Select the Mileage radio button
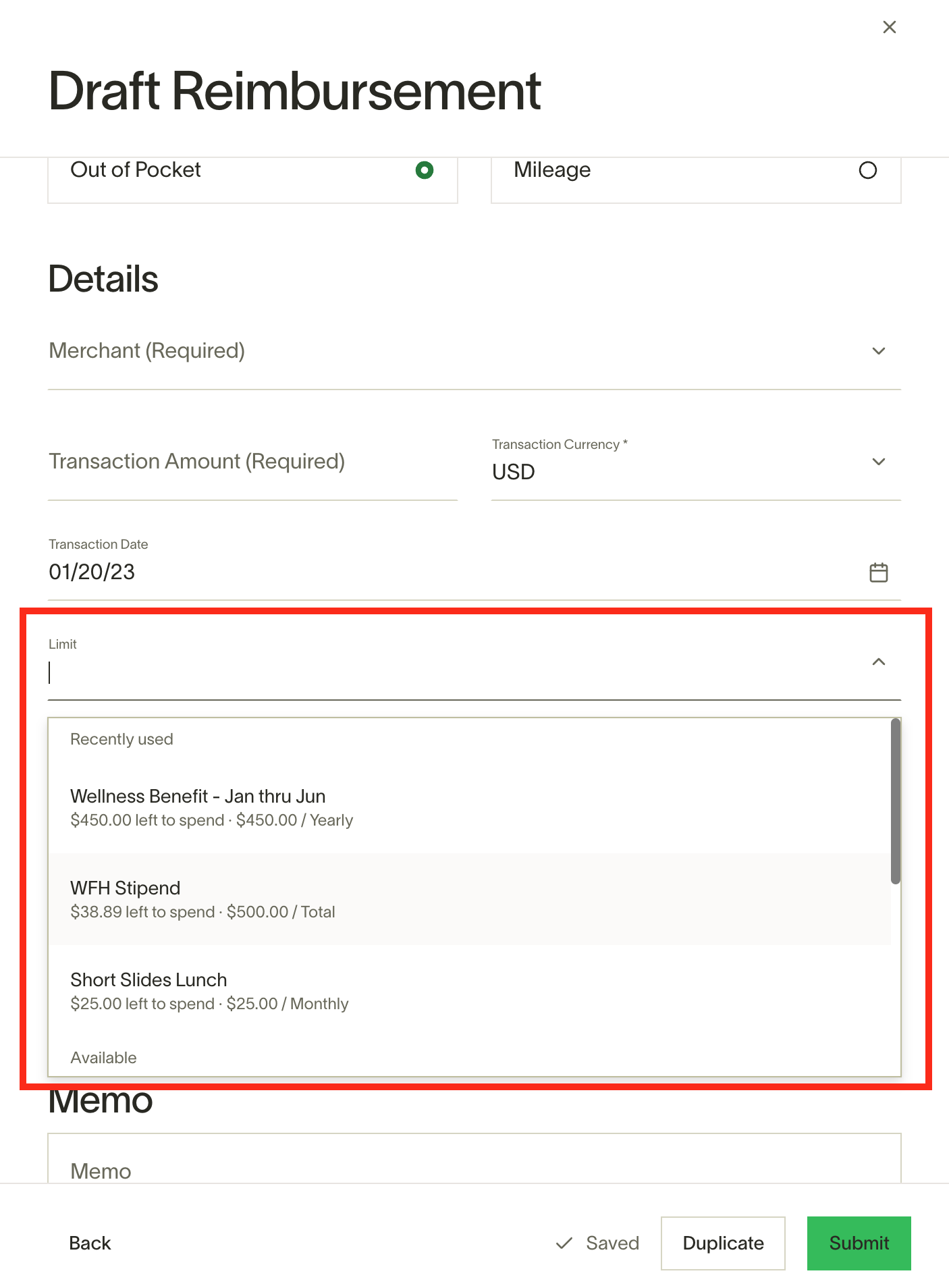The width and height of the screenshot is (949, 1288). click(x=867, y=170)
